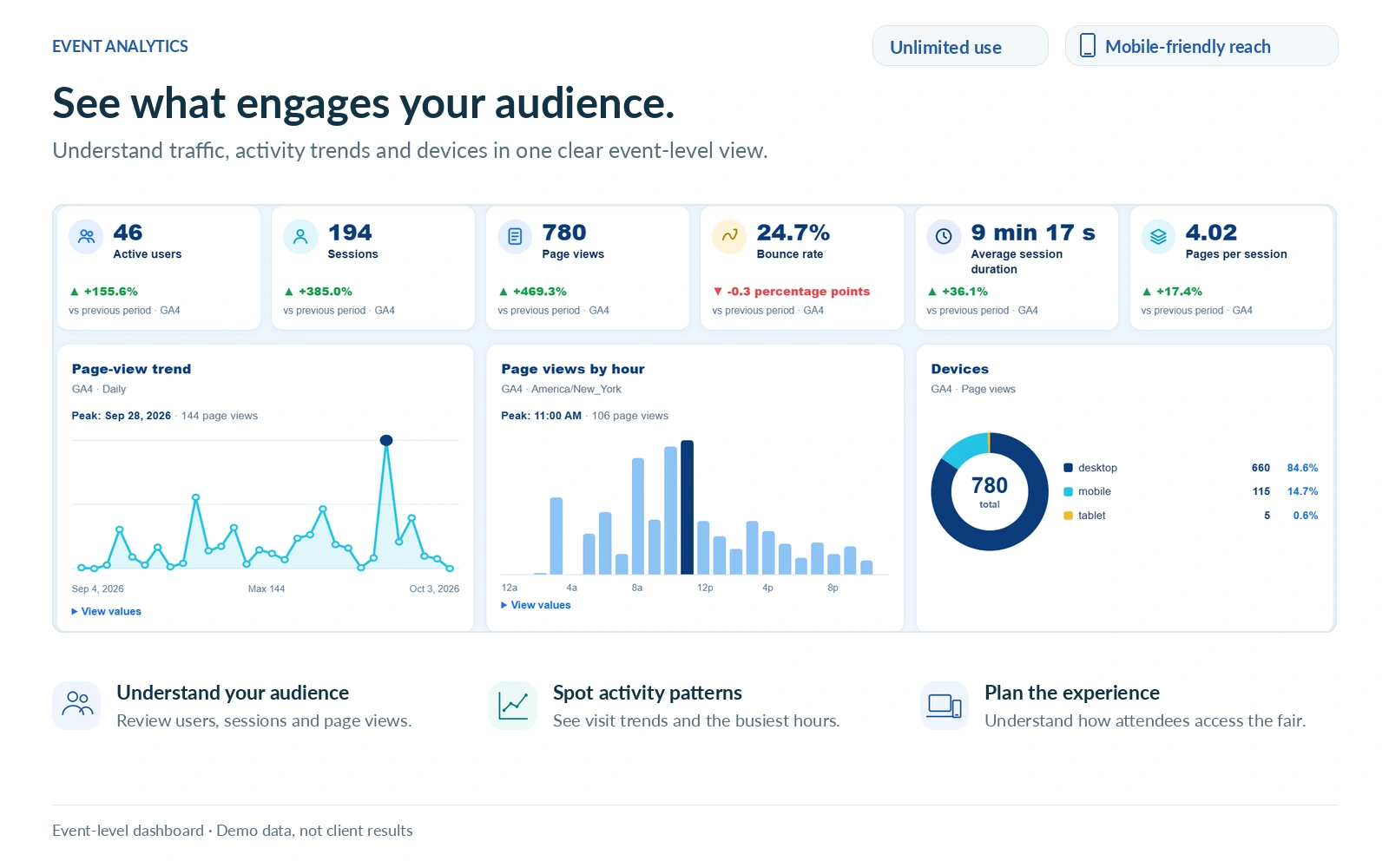The image size is (1389, 868).
Task: Click the cyan mobile segment of the donut
Action: pos(968,450)
